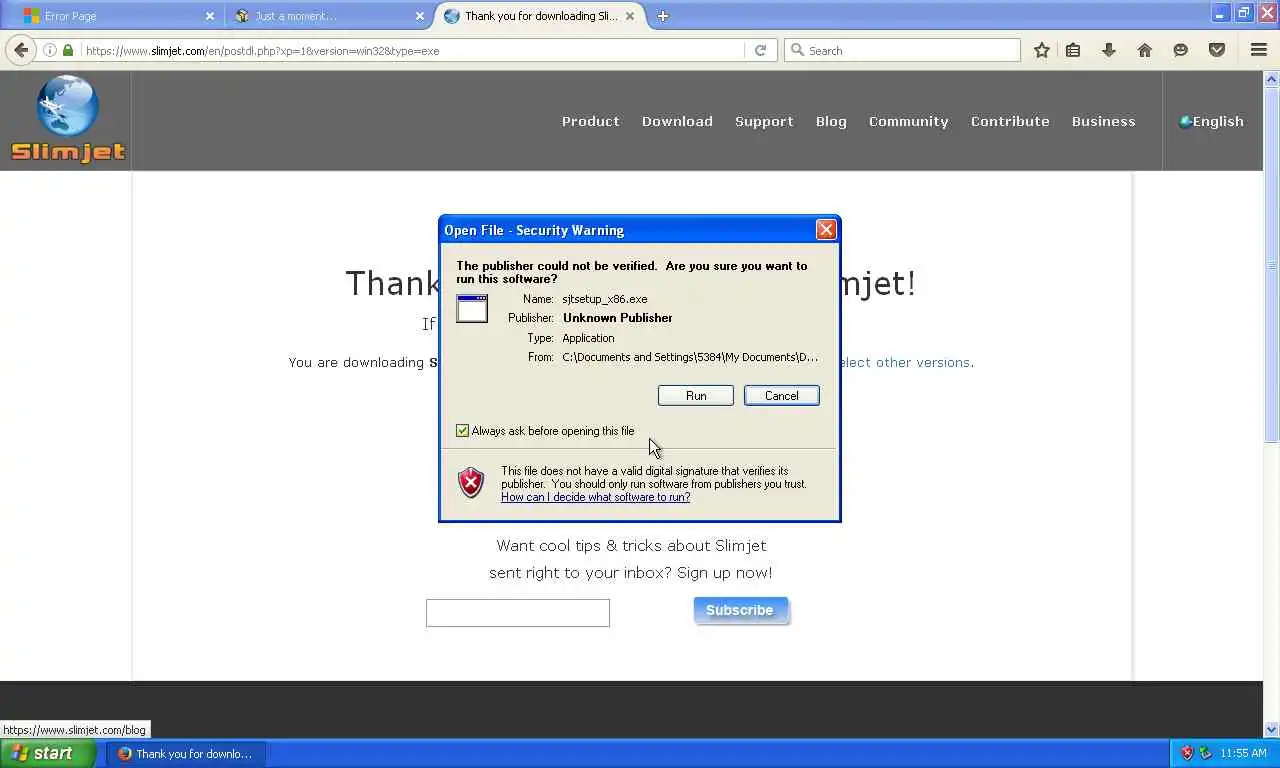The height and width of the screenshot is (768, 1280).
Task: Click the green padlock security icon
Action: (68, 50)
